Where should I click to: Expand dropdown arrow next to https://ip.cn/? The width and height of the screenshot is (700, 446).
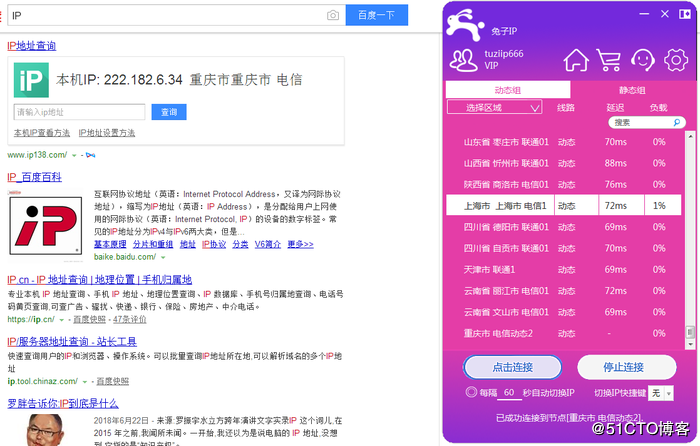click(62, 320)
